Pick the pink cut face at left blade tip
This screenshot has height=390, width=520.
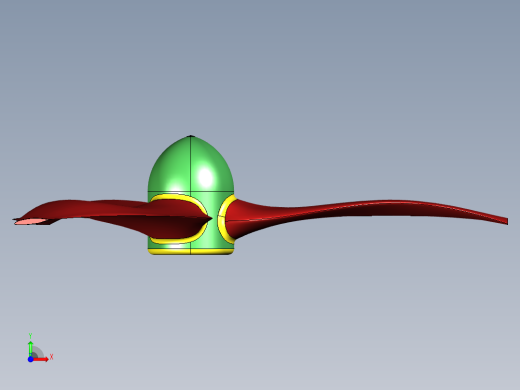click(x=31, y=221)
